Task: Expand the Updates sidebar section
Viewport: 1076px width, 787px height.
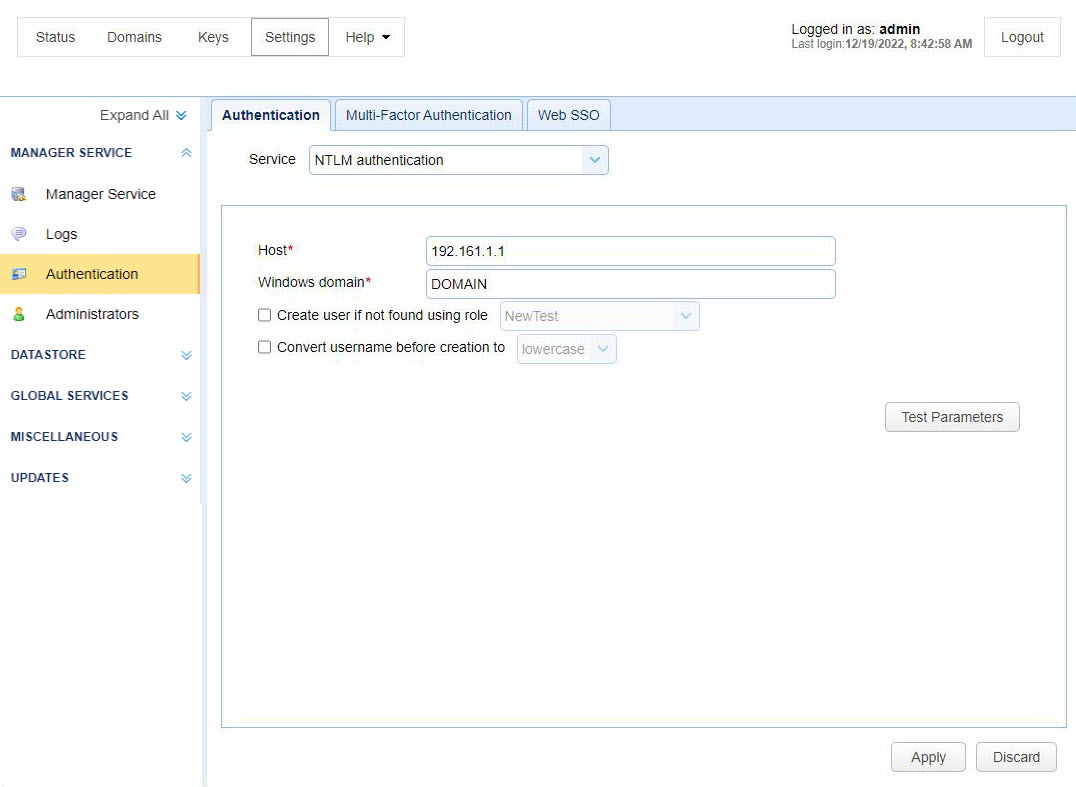Action: (185, 478)
